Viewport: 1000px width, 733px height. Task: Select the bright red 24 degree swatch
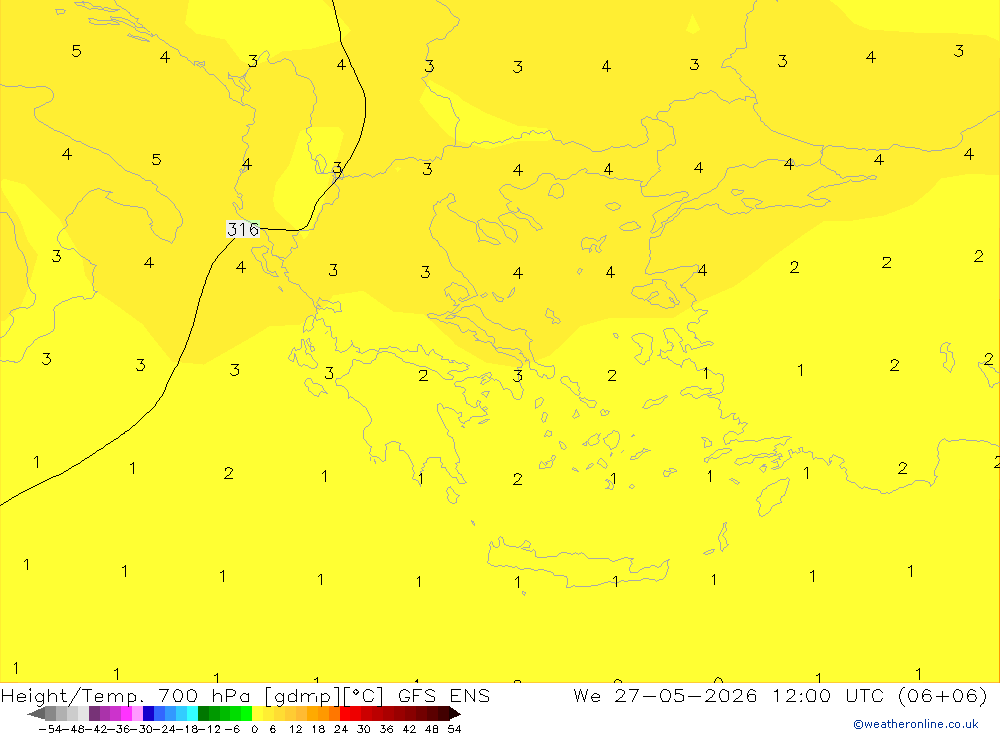[345, 714]
